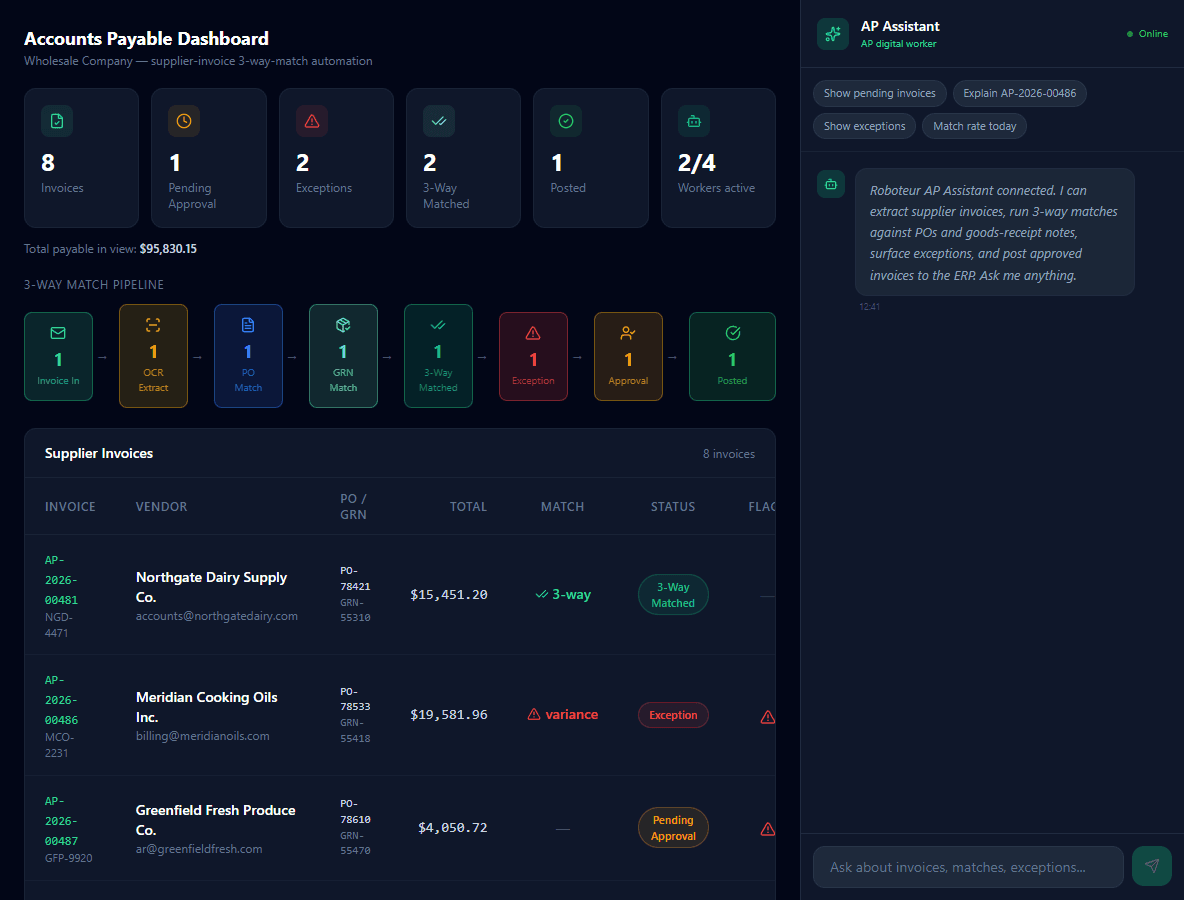This screenshot has width=1184, height=900.
Task: Sort by the INVOICE column header
Action: tap(70, 507)
